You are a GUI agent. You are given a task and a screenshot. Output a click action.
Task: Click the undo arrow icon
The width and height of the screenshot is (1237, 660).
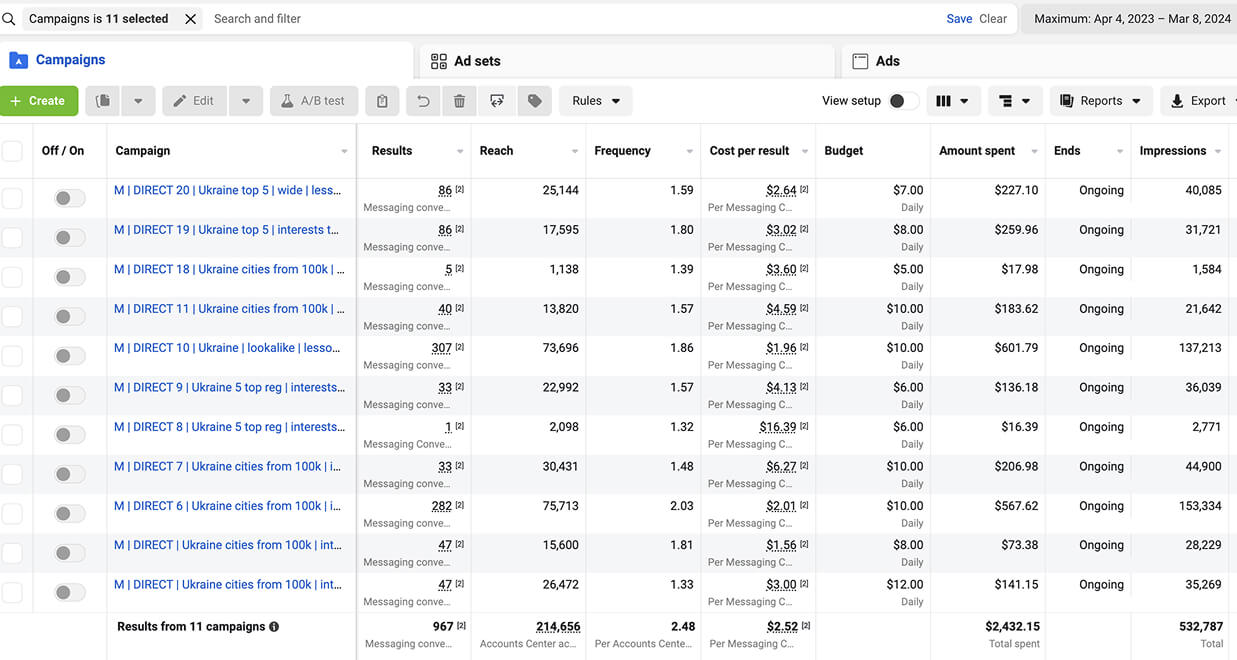(423, 101)
